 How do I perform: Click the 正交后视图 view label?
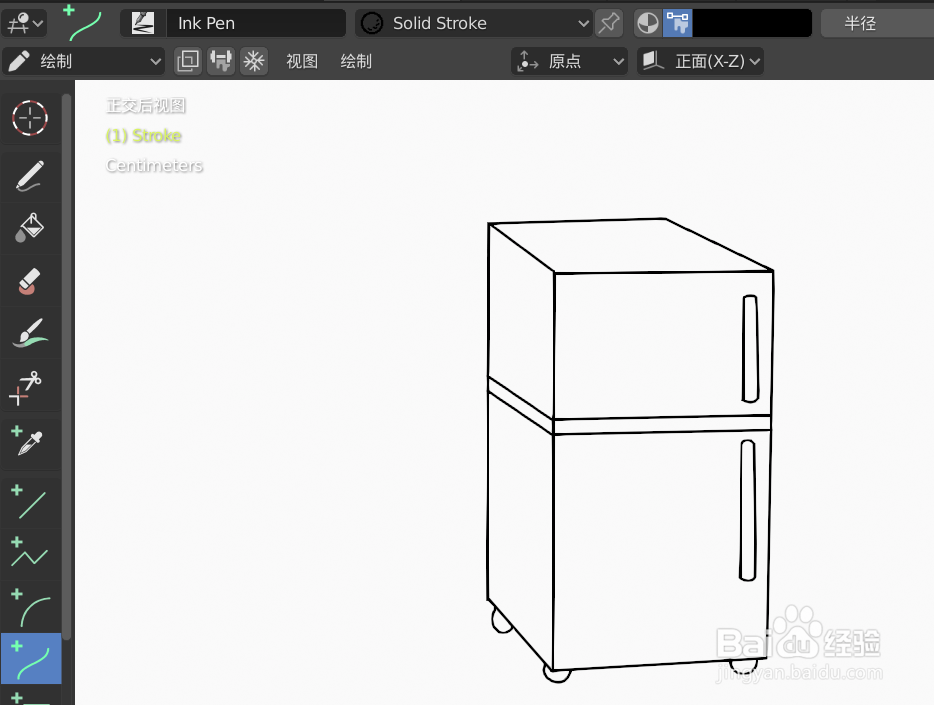click(x=146, y=105)
